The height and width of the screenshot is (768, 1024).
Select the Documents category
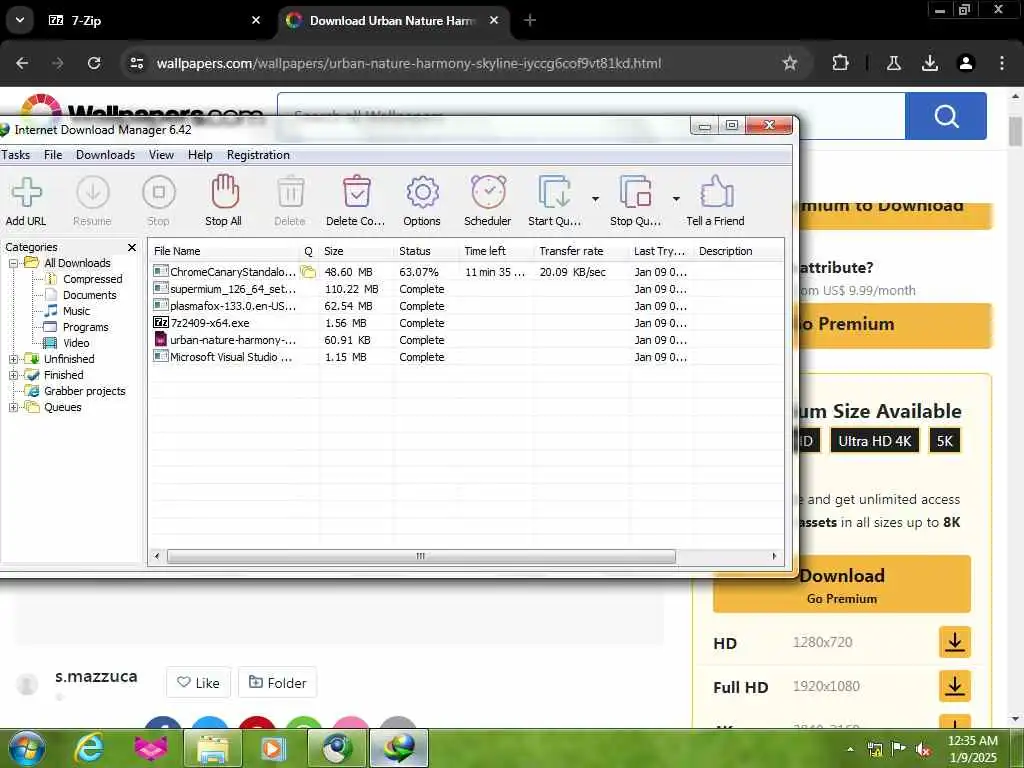coord(89,295)
